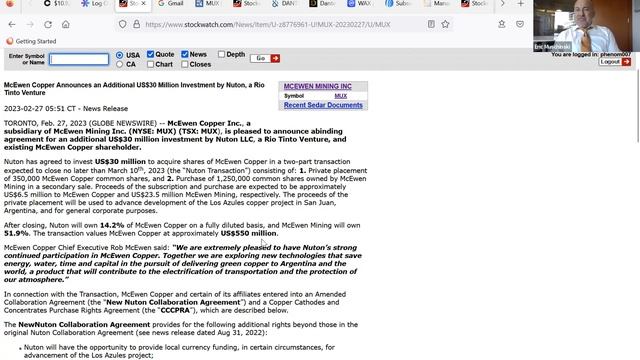
Task: Click the page vertical scrollbar
Action: point(638,106)
